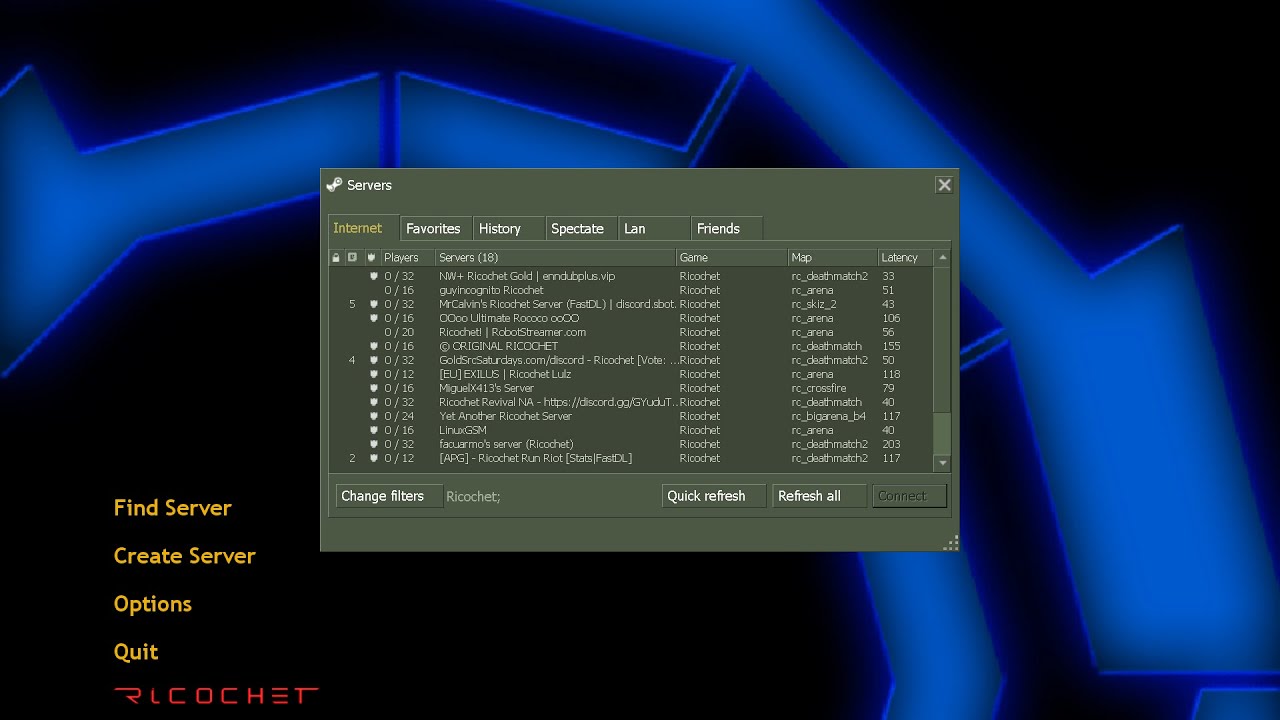
Task: Open Change filters options
Action: point(389,496)
